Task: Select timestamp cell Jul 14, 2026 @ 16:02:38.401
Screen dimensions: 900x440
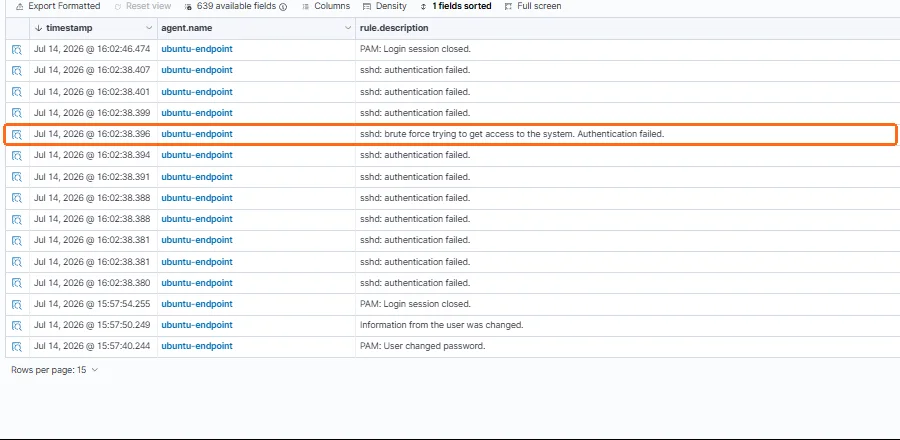Action: coord(94,92)
